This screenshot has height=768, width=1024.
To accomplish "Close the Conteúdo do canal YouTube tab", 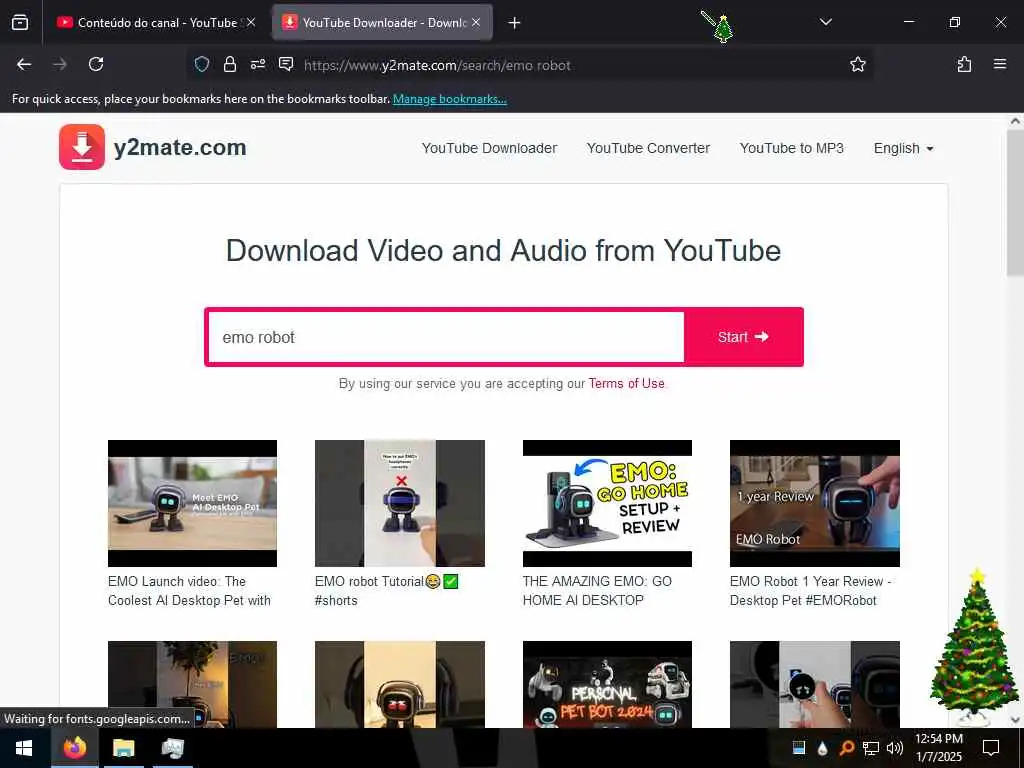I will coord(251,22).
